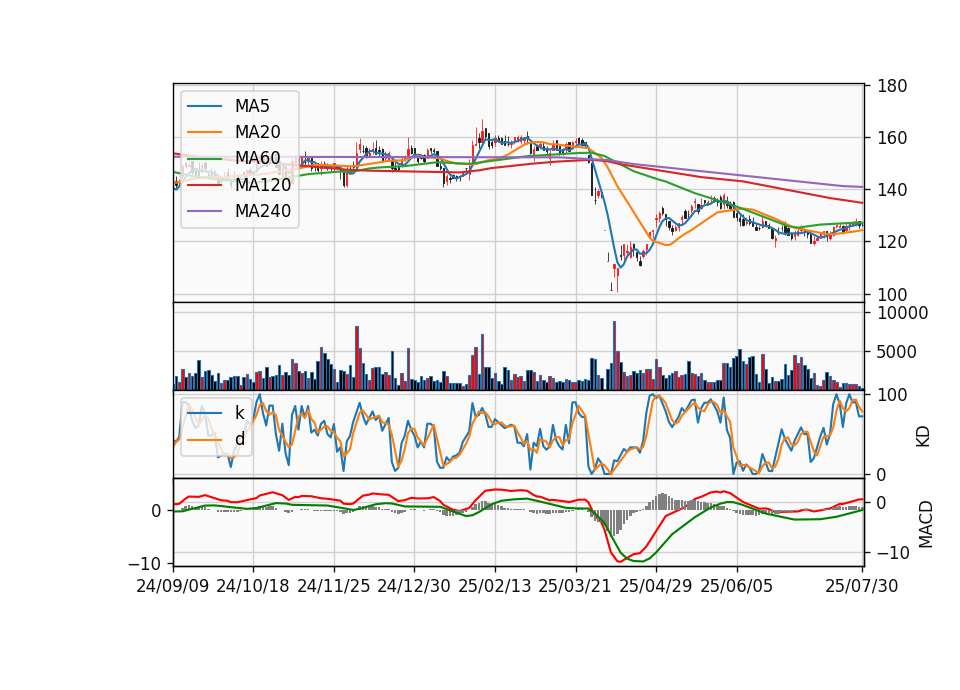Image resolution: width=960 pixels, height=690 pixels.
Task: Click the 140 tick on the price axis
Action: point(891,190)
